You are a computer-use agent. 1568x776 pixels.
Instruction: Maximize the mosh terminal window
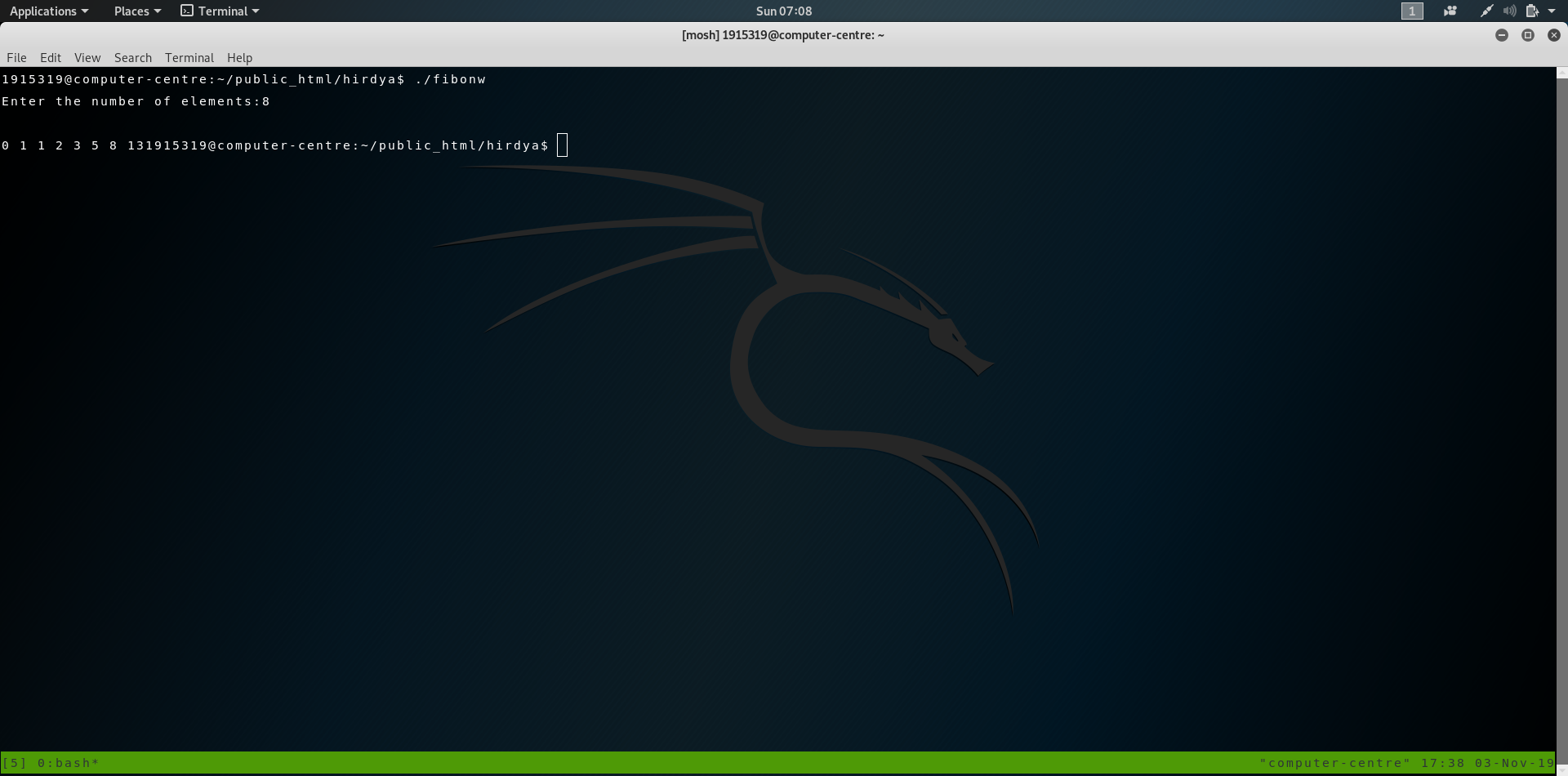tap(1528, 35)
